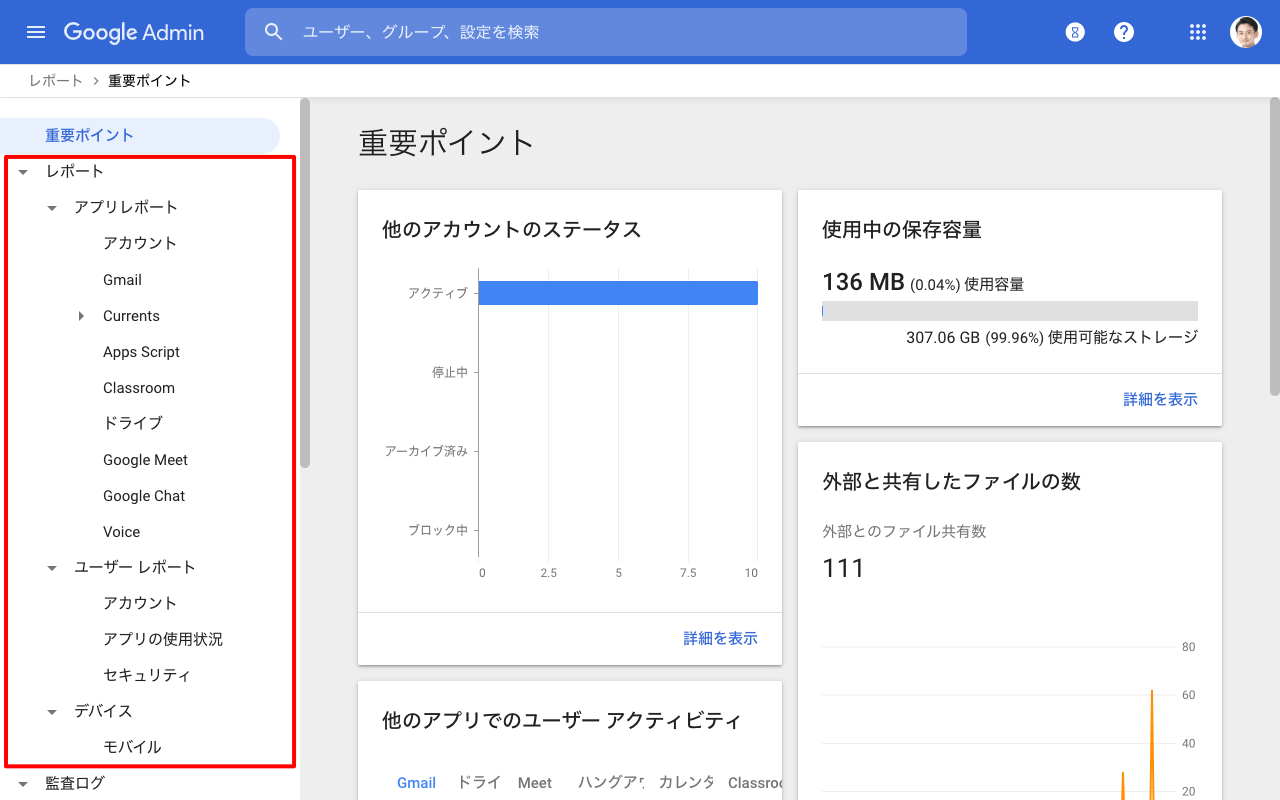Click the main page vertical scrollbar

[1275, 246]
